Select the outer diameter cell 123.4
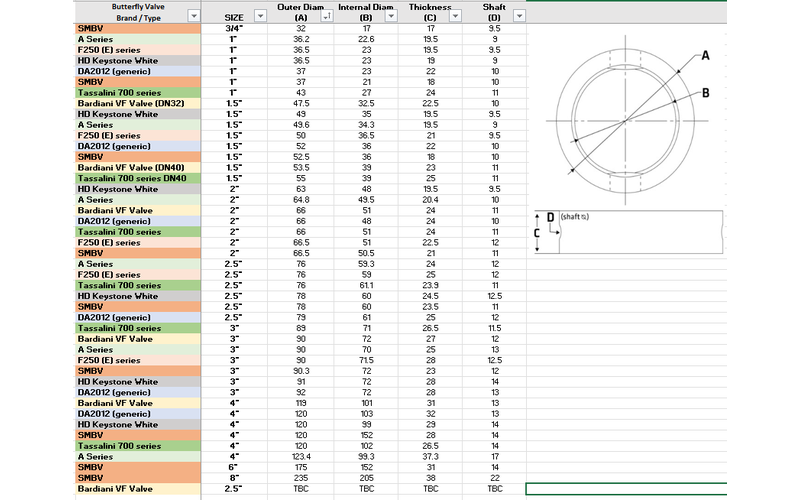This screenshot has width=800, height=500. pyautogui.click(x=301, y=457)
